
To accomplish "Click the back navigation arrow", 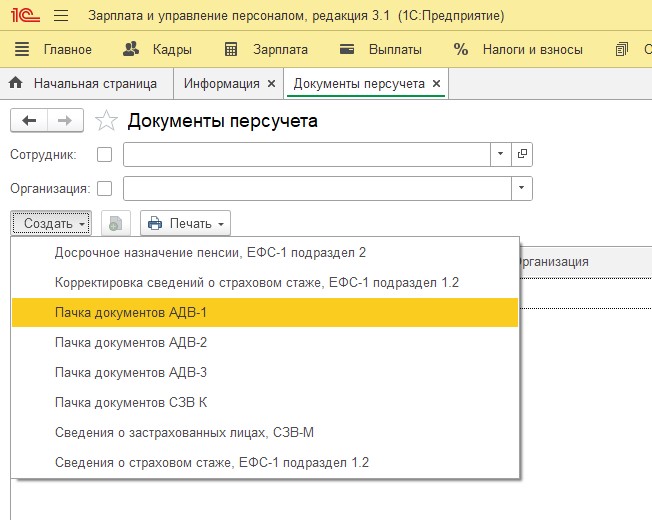I will (x=28, y=121).
